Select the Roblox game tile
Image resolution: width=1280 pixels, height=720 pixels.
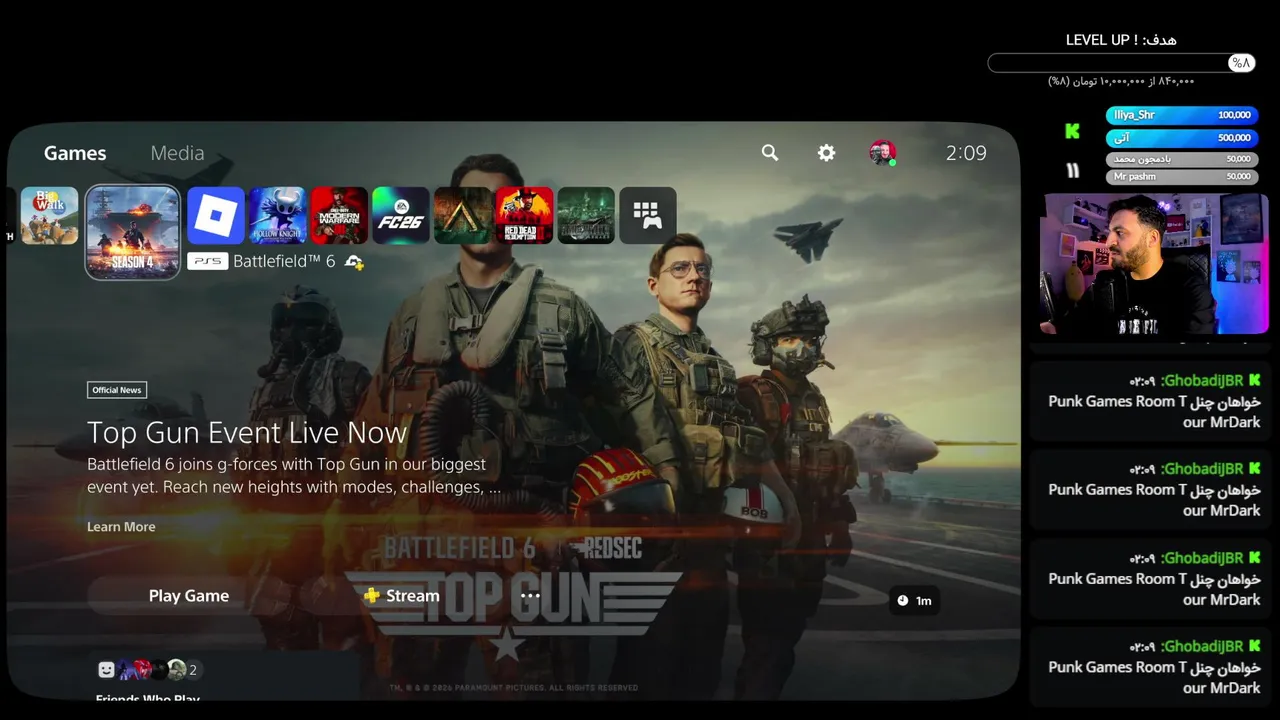tap(216, 215)
